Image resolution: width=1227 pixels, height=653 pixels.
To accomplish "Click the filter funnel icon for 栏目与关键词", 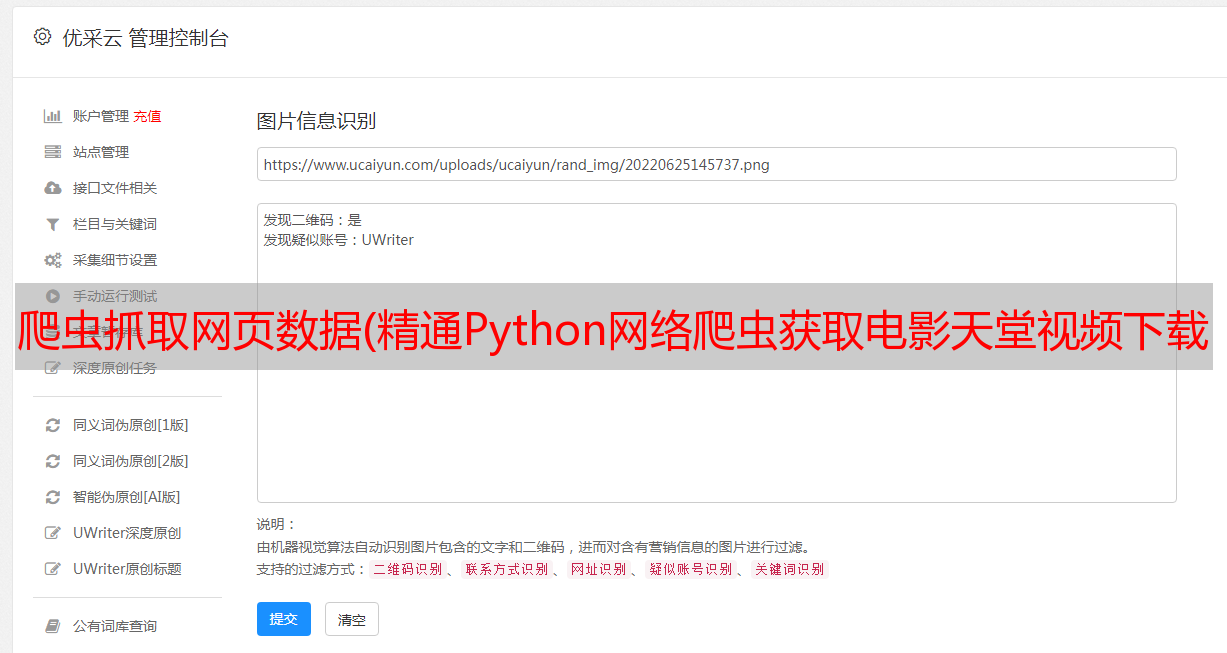I will [x=53, y=224].
